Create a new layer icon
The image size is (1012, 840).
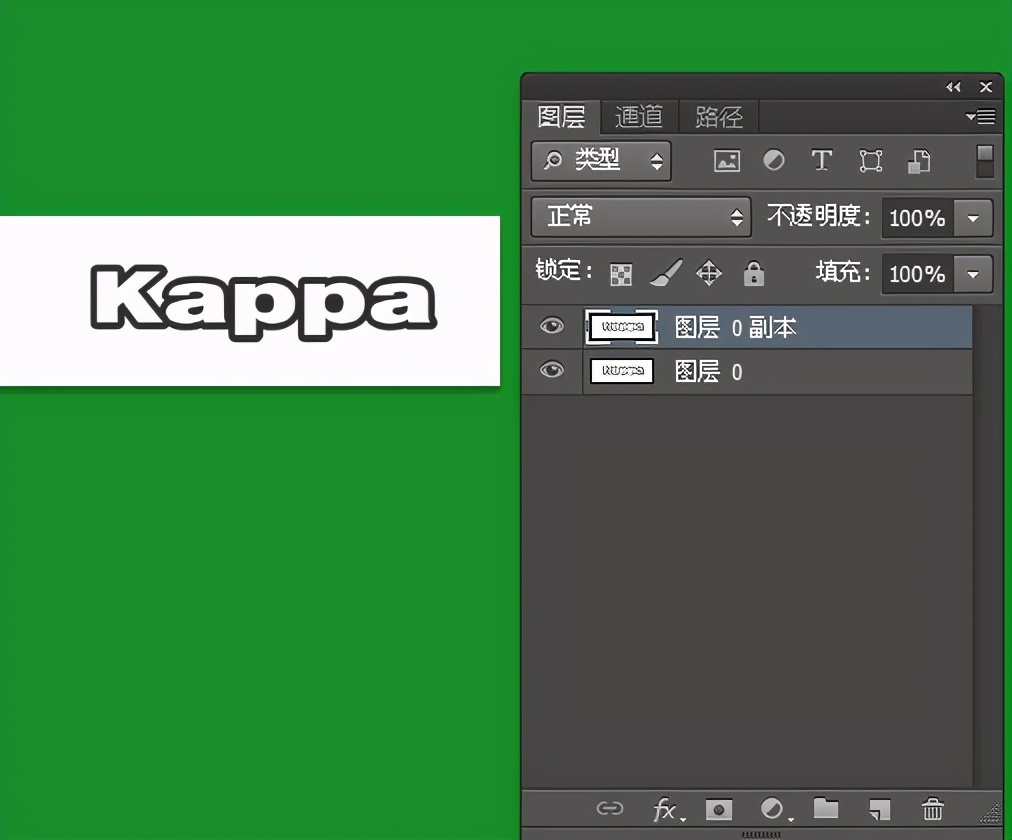[879, 809]
